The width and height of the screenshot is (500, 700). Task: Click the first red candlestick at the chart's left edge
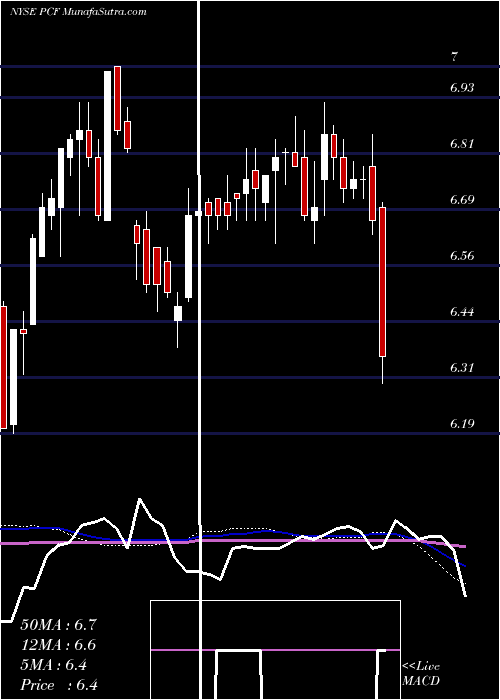pyautogui.click(x=4, y=367)
